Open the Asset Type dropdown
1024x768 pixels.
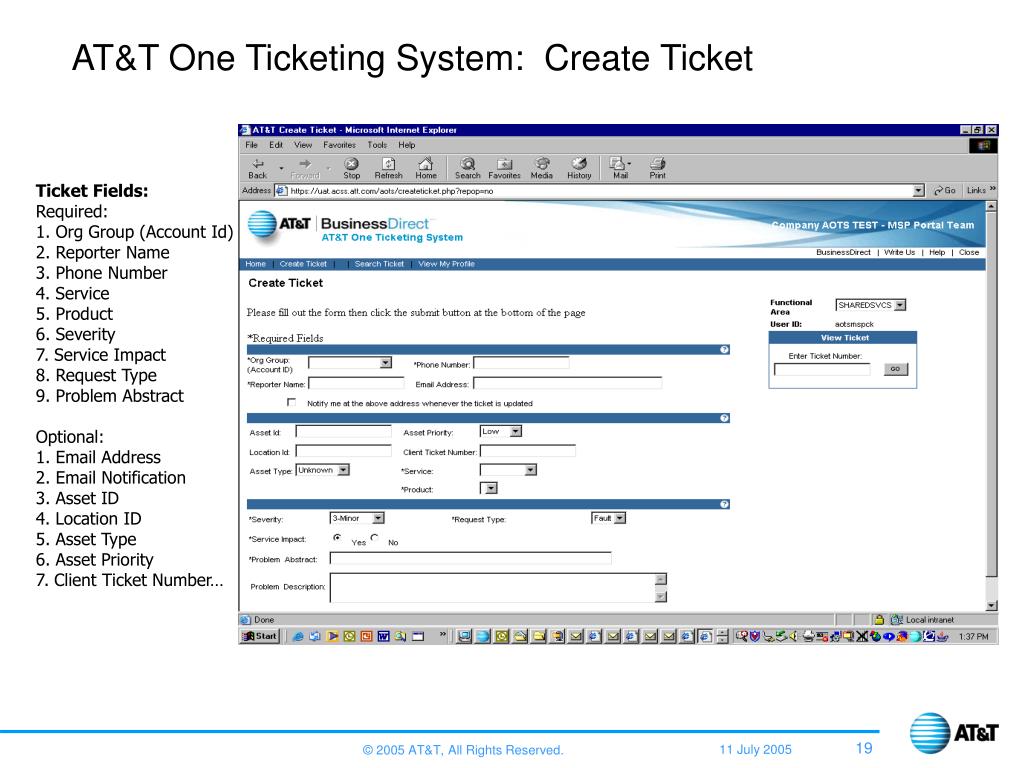[323, 470]
